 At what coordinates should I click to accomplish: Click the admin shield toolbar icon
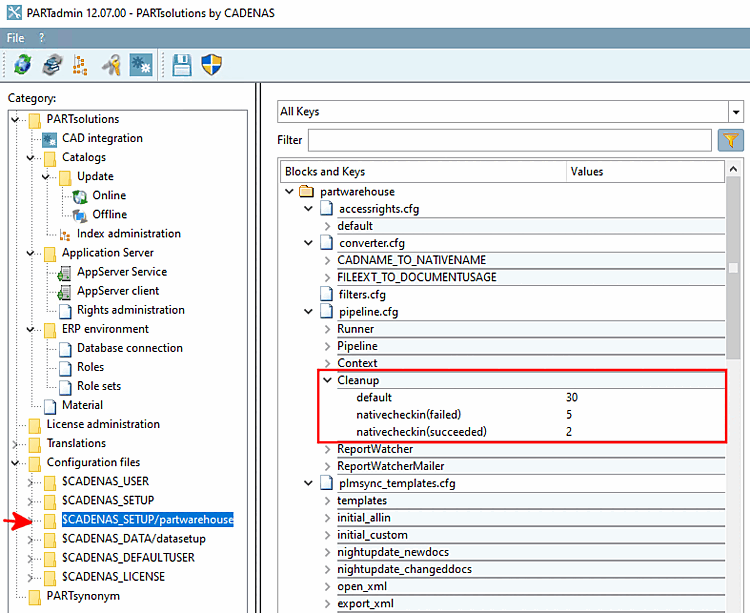pos(211,65)
